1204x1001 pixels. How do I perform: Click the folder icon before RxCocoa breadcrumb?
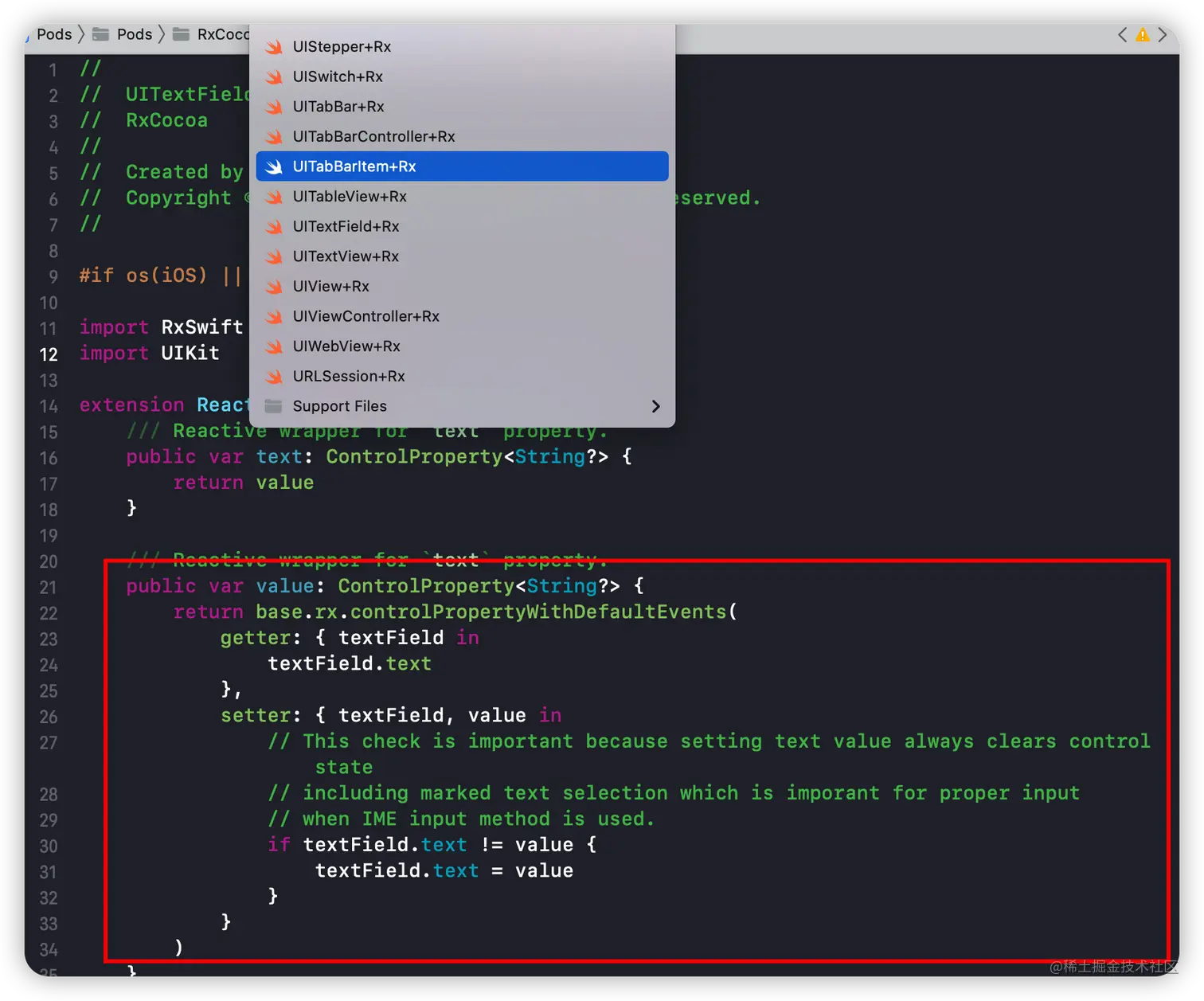click(182, 34)
